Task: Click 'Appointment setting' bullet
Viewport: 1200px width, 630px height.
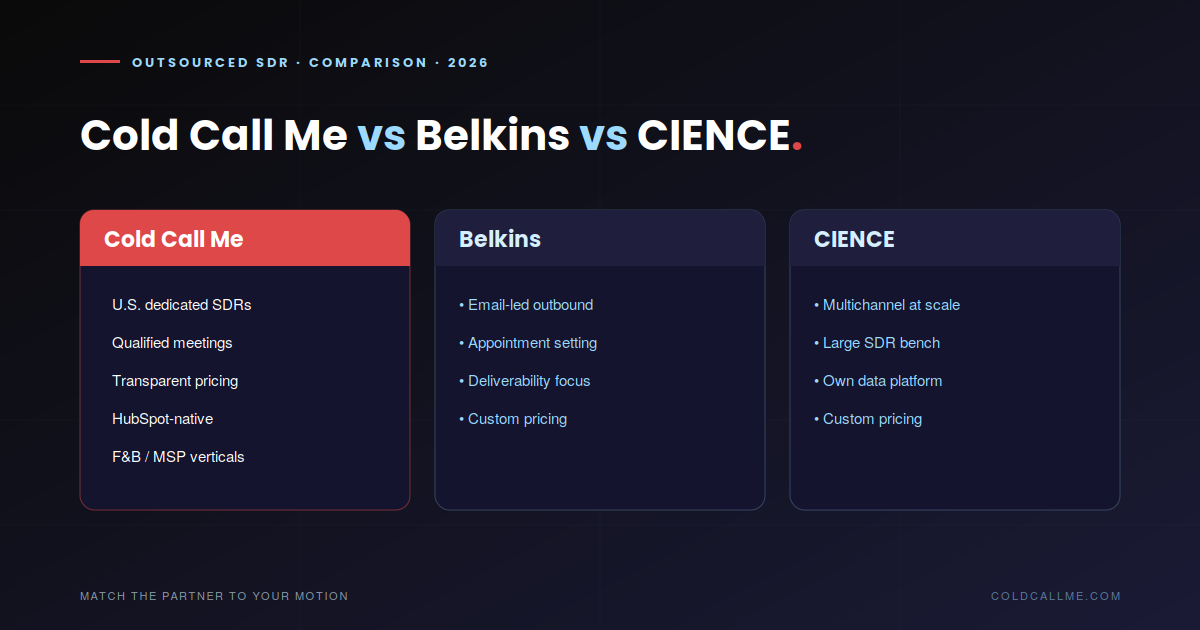Action: (528, 343)
